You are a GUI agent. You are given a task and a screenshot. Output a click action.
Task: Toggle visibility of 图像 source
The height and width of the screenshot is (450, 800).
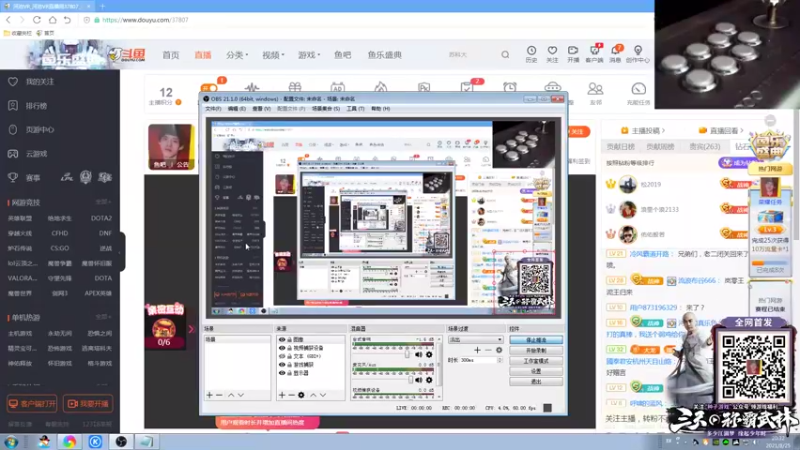[x=282, y=339]
